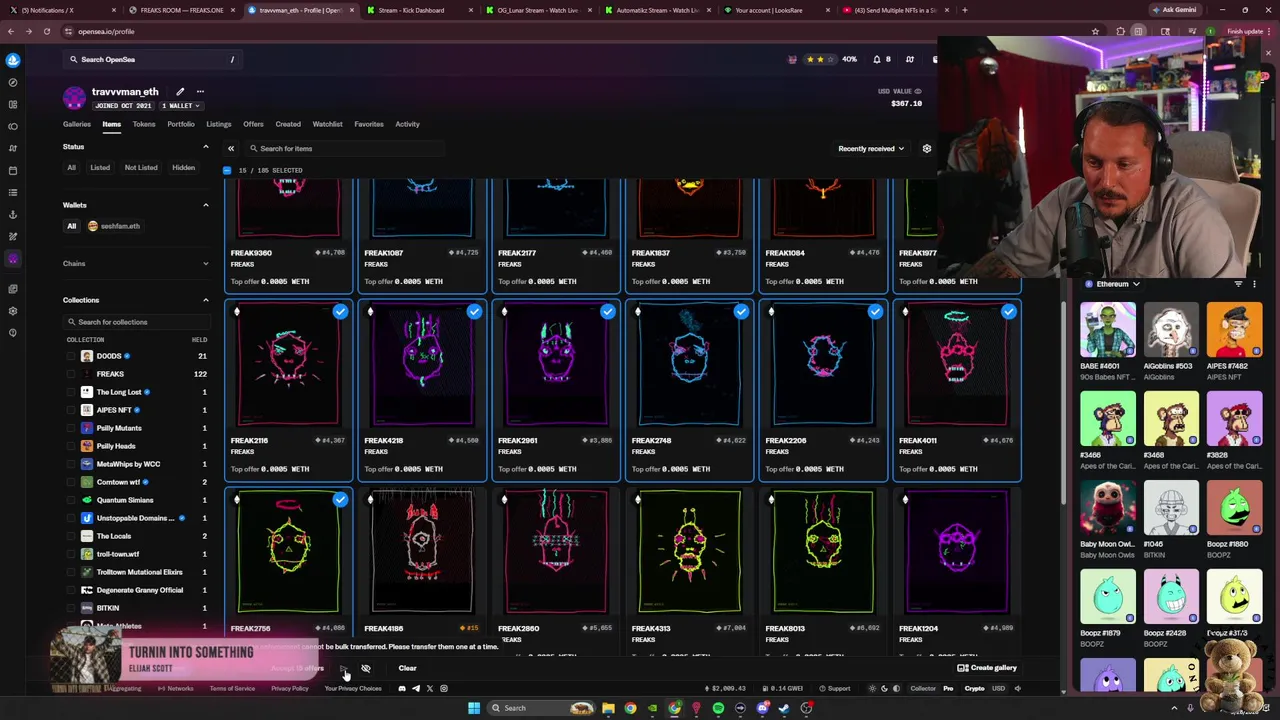
Task: Deselect the FREAK2756 item checkmark
Action: point(340,499)
